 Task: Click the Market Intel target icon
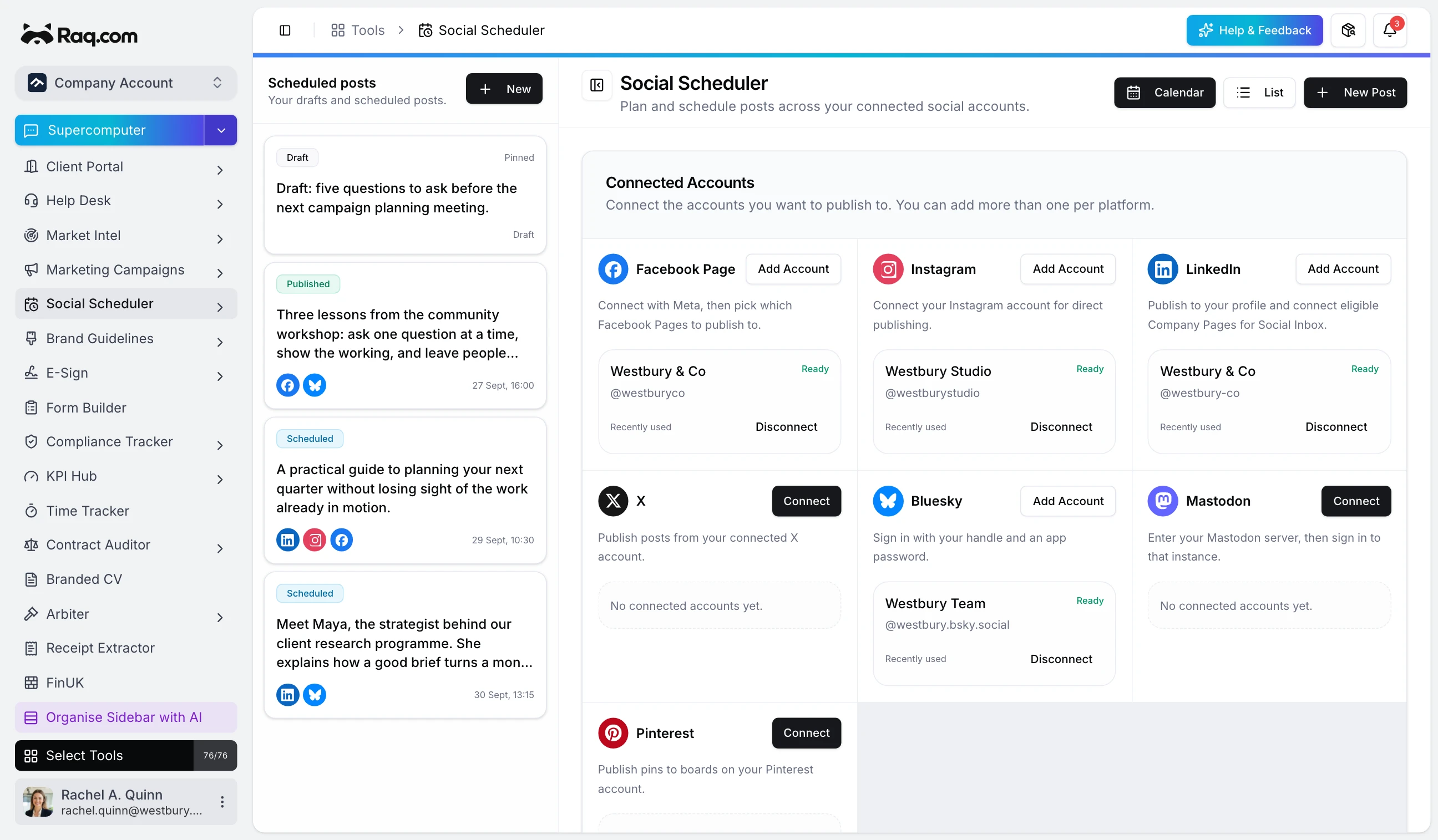click(31, 235)
